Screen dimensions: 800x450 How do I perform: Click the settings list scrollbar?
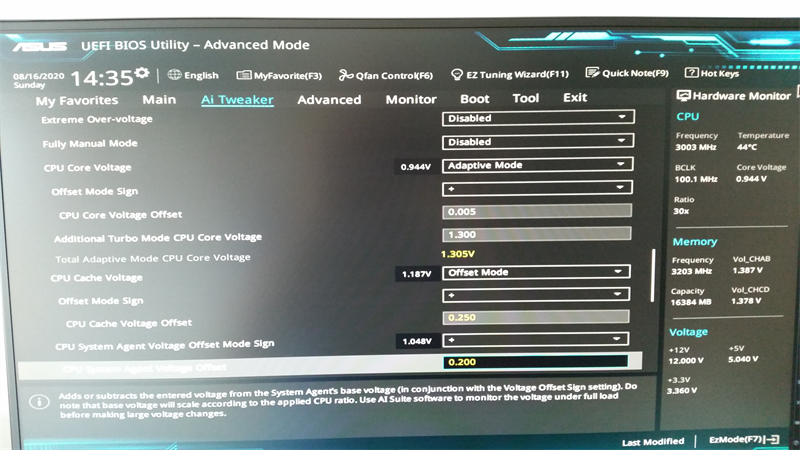(x=652, y=275)
